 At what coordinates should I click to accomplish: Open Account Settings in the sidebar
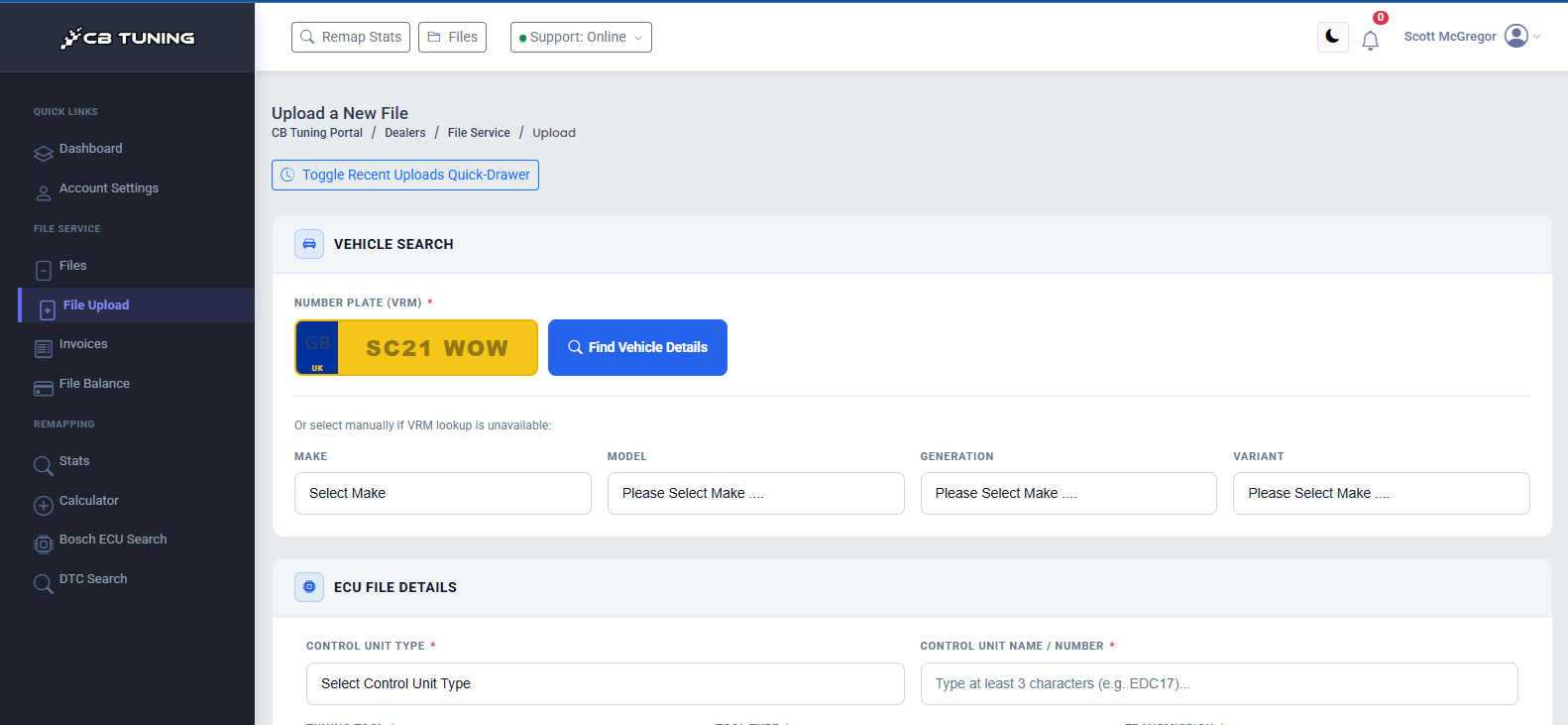pos(109,188)
